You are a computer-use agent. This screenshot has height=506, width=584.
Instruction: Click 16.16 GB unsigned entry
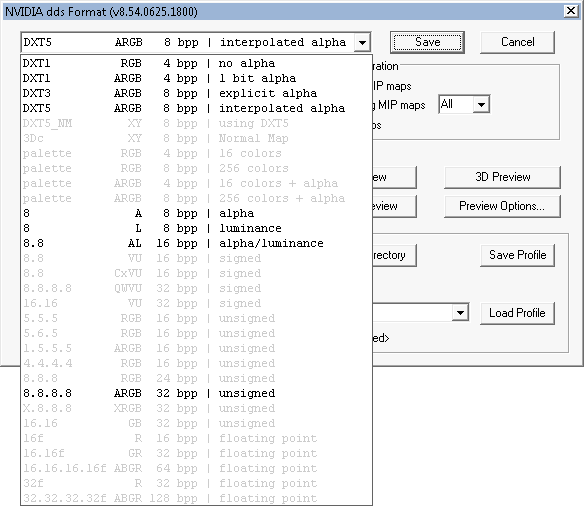coord(197,423)
